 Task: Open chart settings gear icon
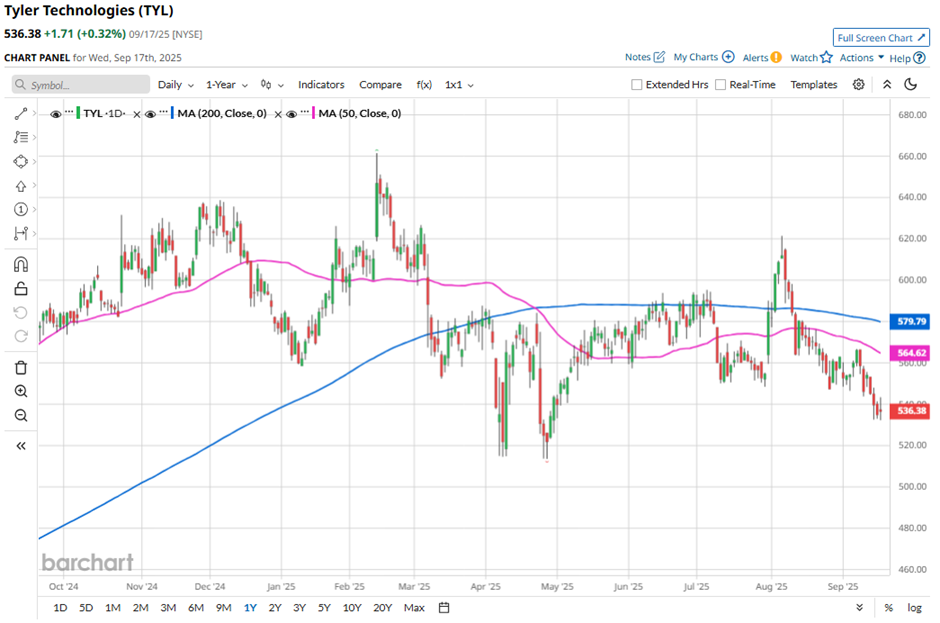point(858,85)
